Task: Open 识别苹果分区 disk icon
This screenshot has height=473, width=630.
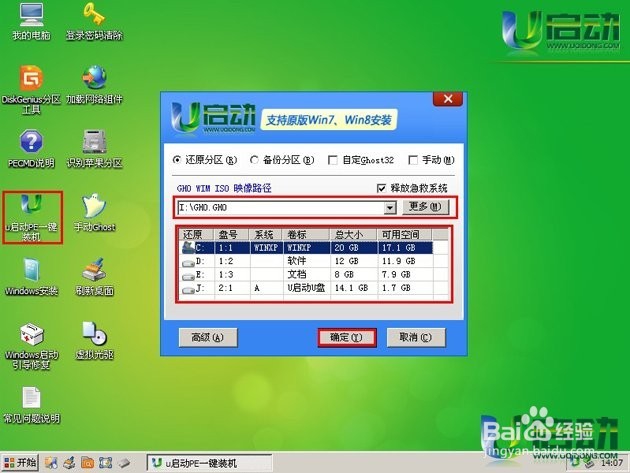Action: (94, 148)
